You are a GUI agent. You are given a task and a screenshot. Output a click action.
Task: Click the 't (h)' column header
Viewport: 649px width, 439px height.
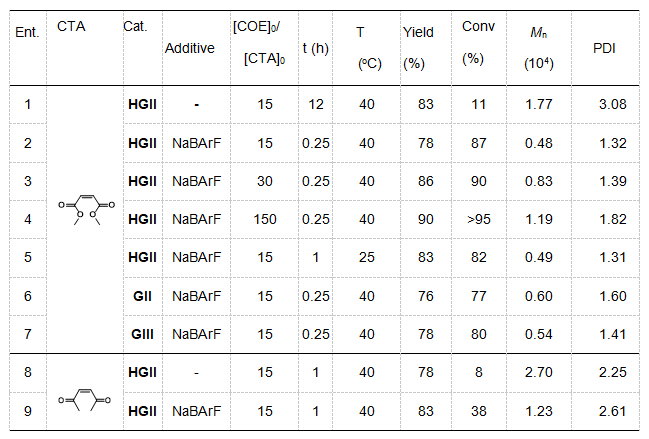[315, 48]
